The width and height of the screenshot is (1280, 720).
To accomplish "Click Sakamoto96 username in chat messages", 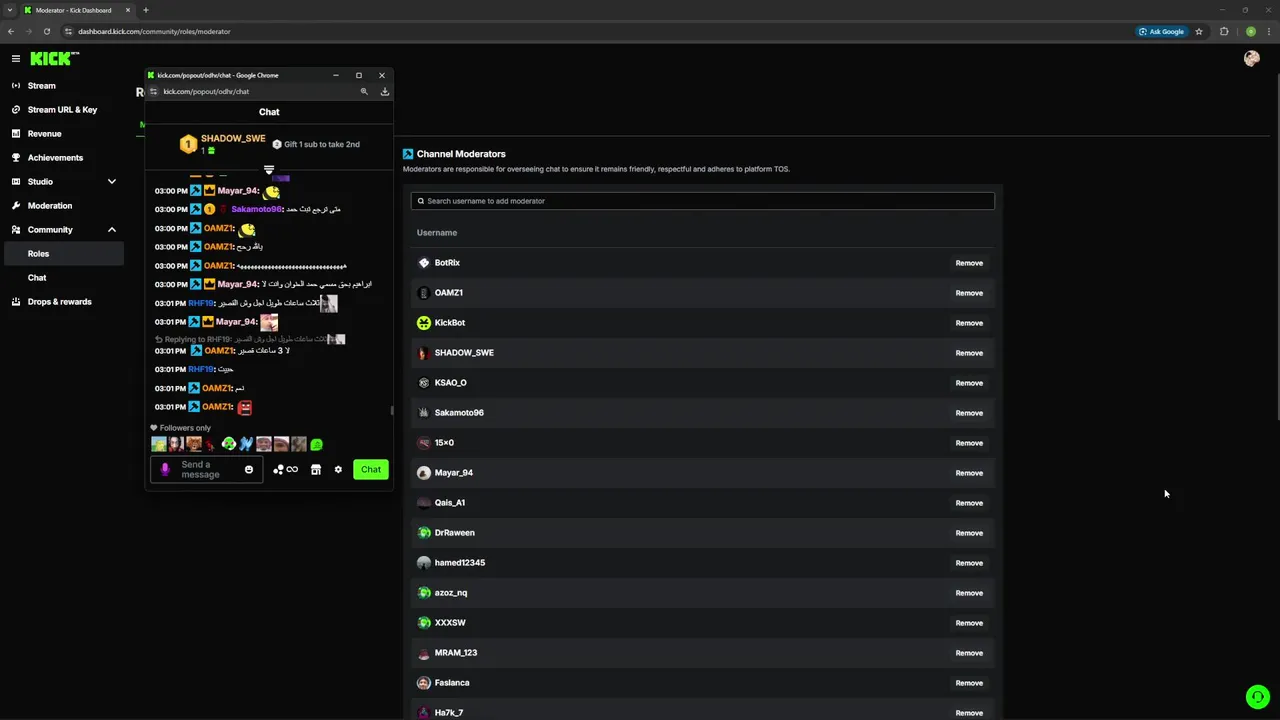I will click(256, 209).
